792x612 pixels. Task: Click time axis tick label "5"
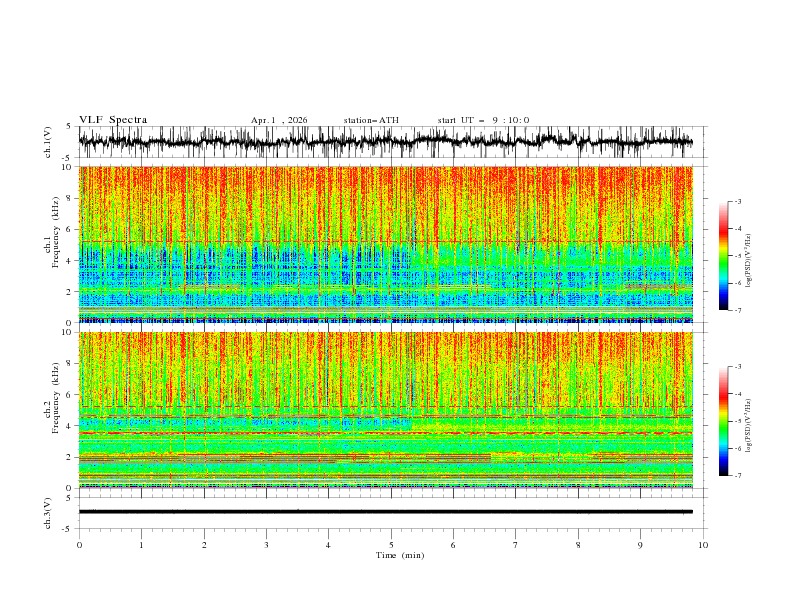(391, 545)
